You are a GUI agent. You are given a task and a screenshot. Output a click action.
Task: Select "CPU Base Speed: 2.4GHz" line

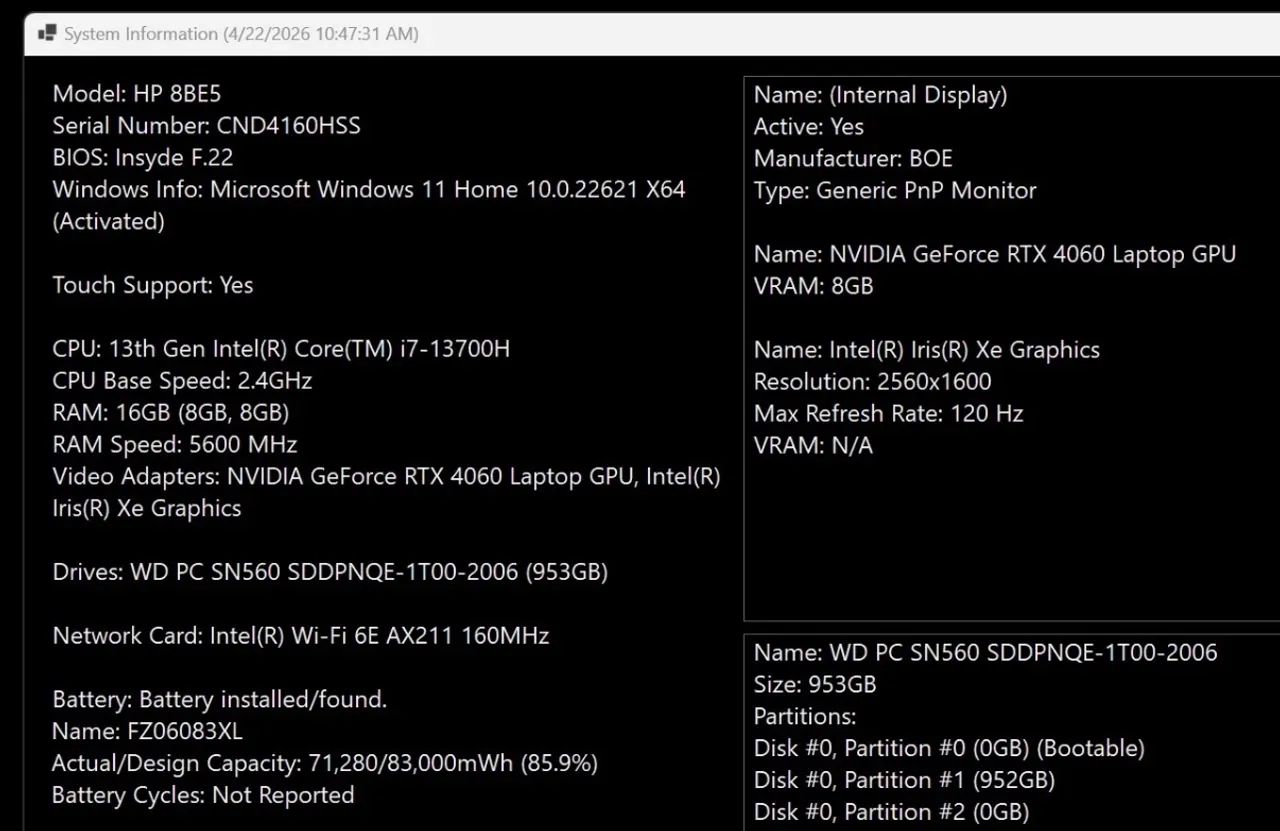(x=182, y=381)
